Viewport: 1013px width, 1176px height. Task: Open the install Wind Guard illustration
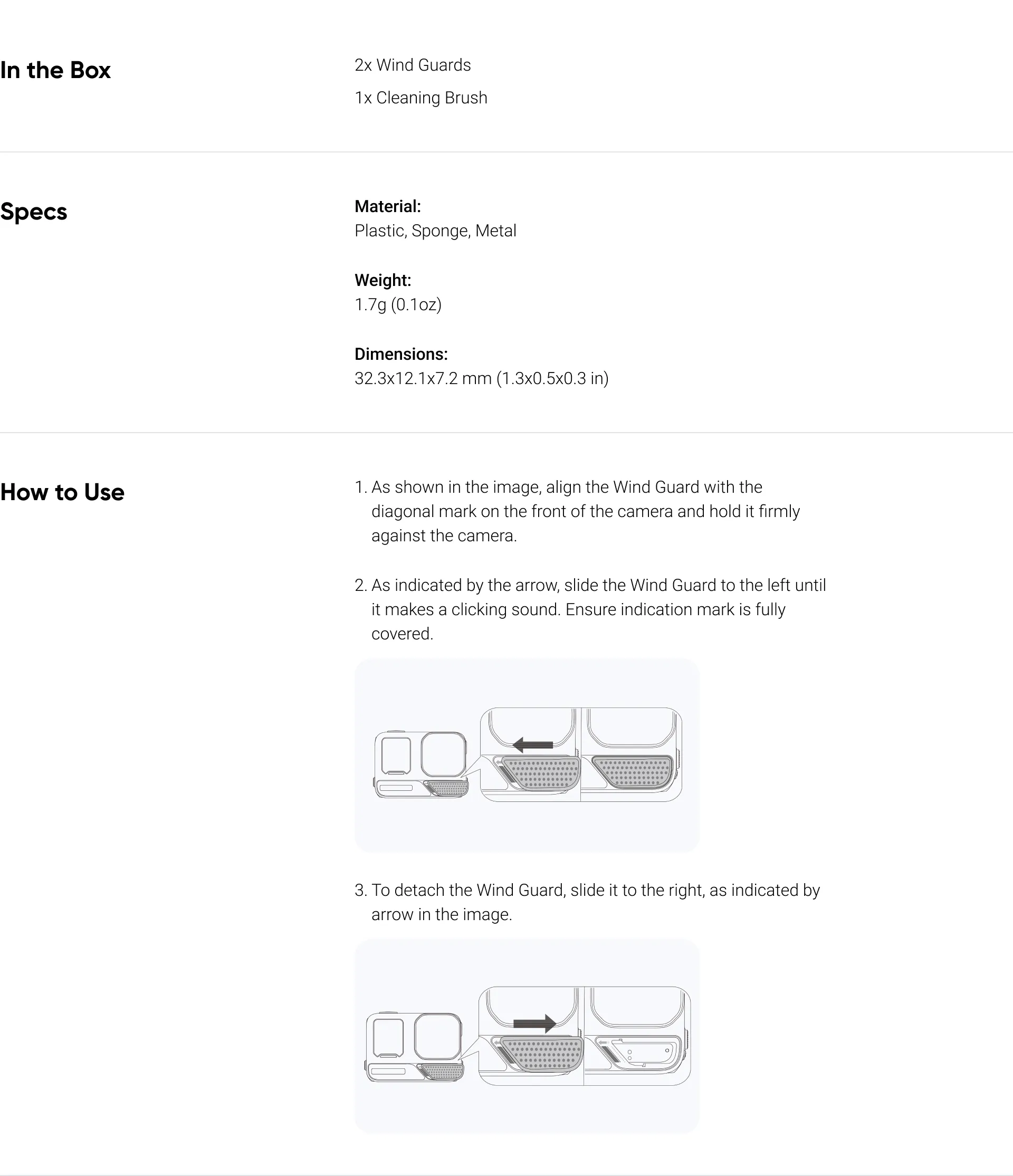527,755
